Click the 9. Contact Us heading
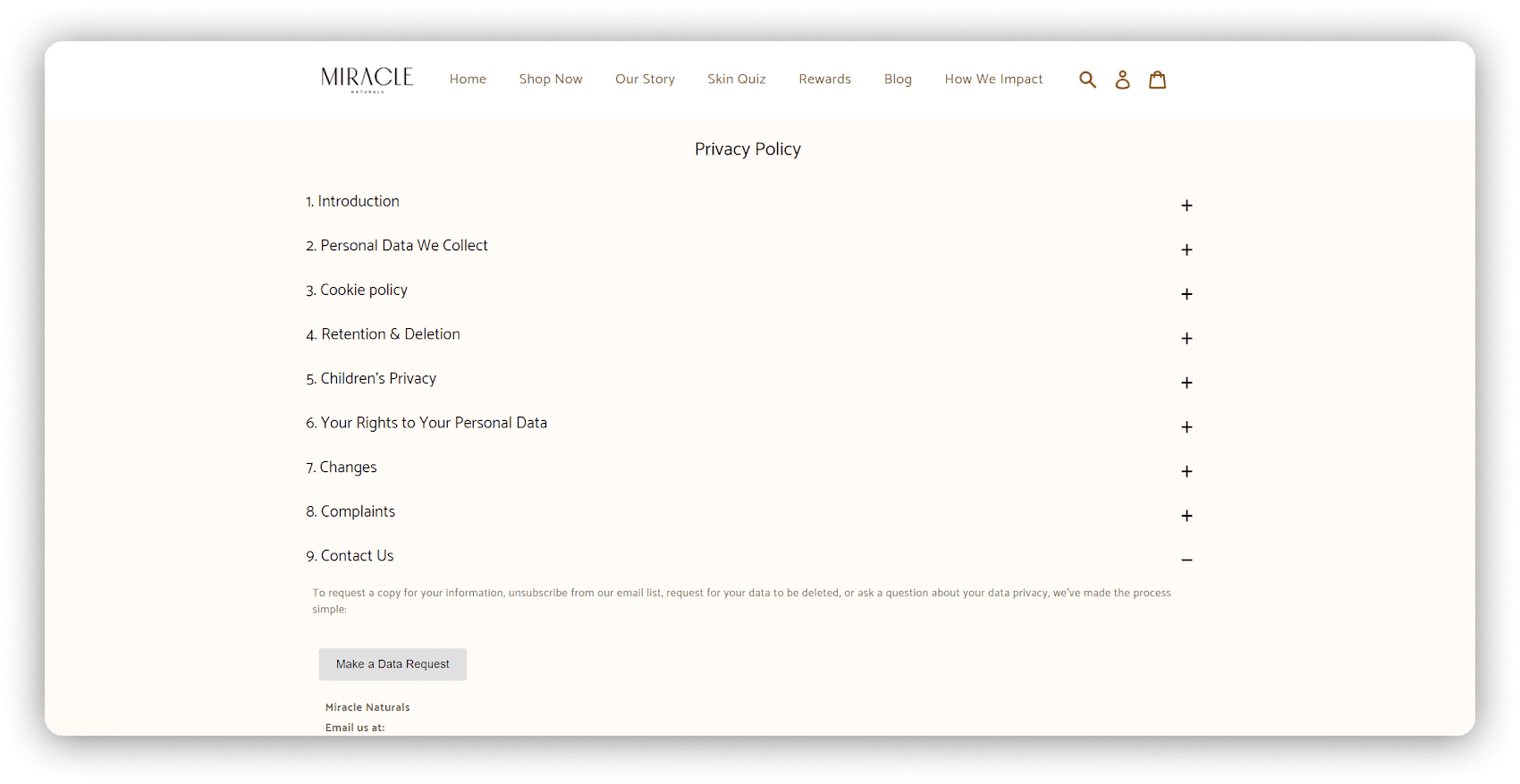 tap(350, 556)
